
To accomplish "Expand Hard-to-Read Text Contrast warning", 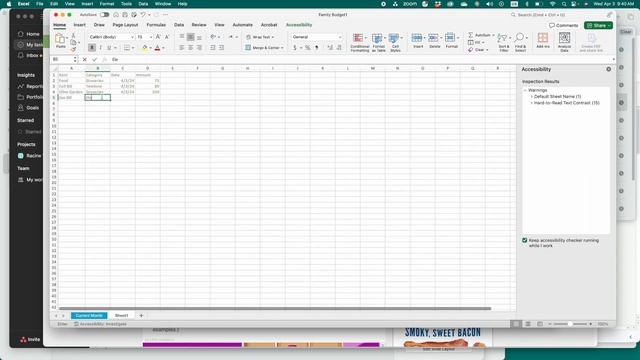I will click(x=531, y=103).
